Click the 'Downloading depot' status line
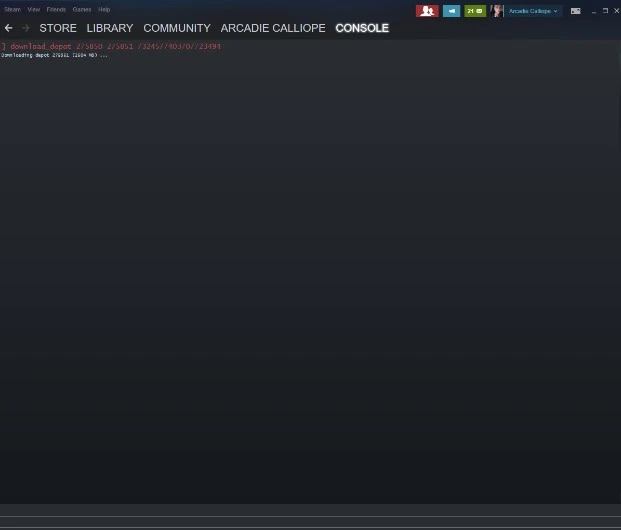 (x=54, y=55)
